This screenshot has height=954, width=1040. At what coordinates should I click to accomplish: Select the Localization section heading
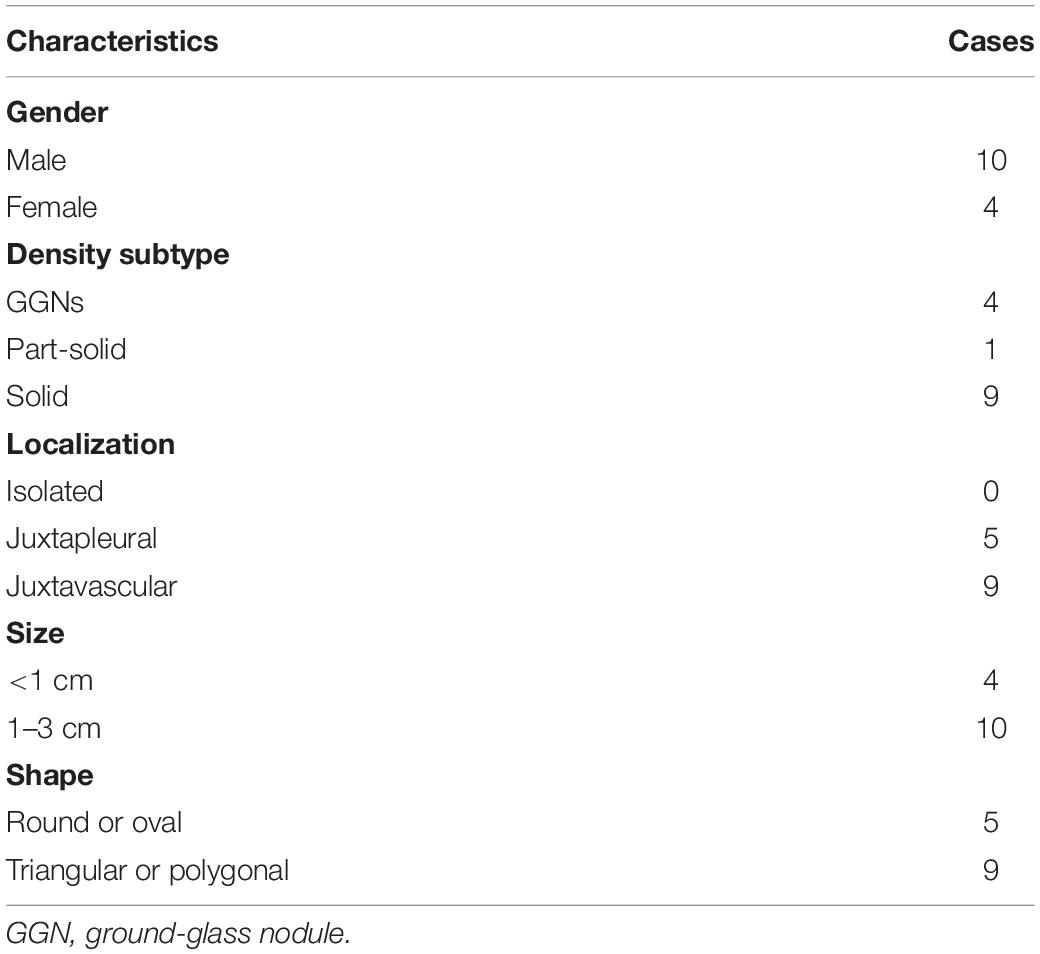coord(91,444)
